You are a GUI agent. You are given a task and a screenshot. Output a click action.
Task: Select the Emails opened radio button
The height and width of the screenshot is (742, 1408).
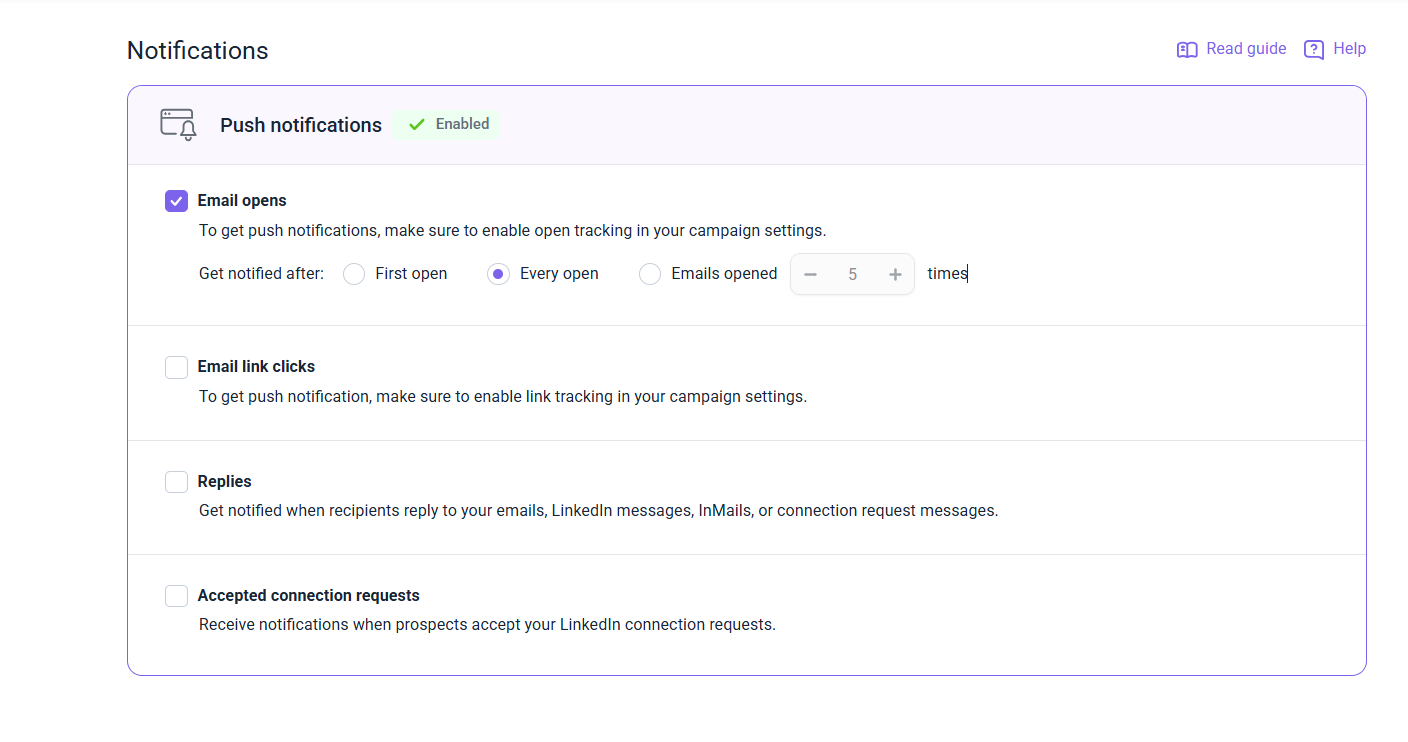650,274
